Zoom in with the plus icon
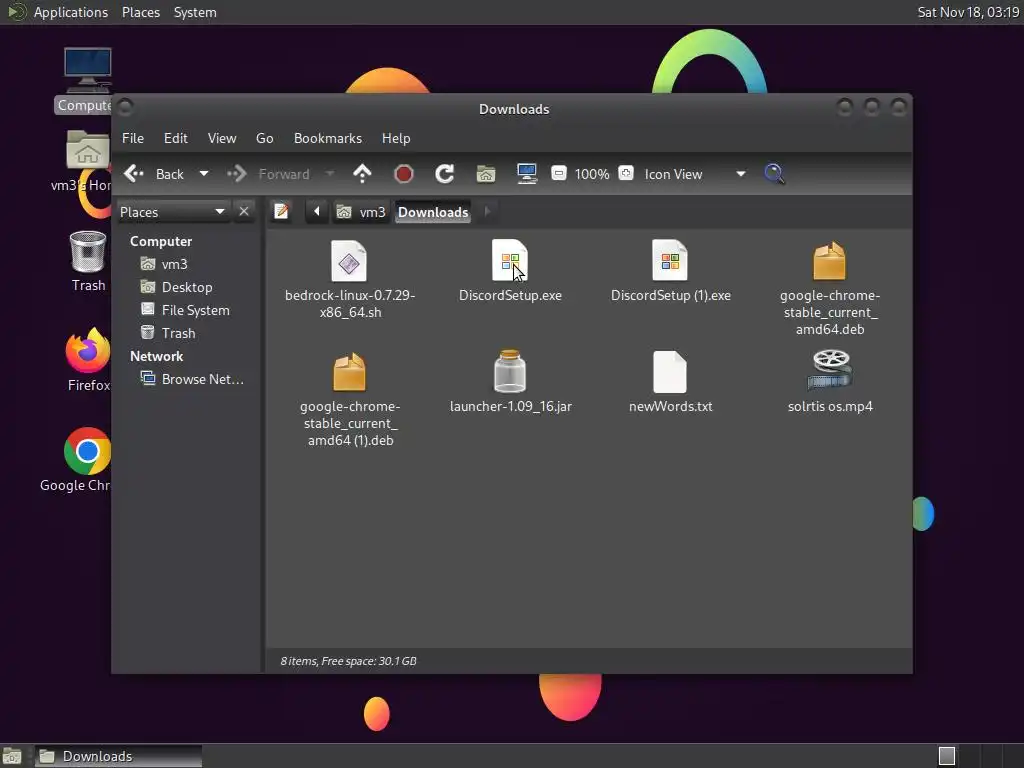This screenshot has height=768, width=1024. (x=626, y=174)
